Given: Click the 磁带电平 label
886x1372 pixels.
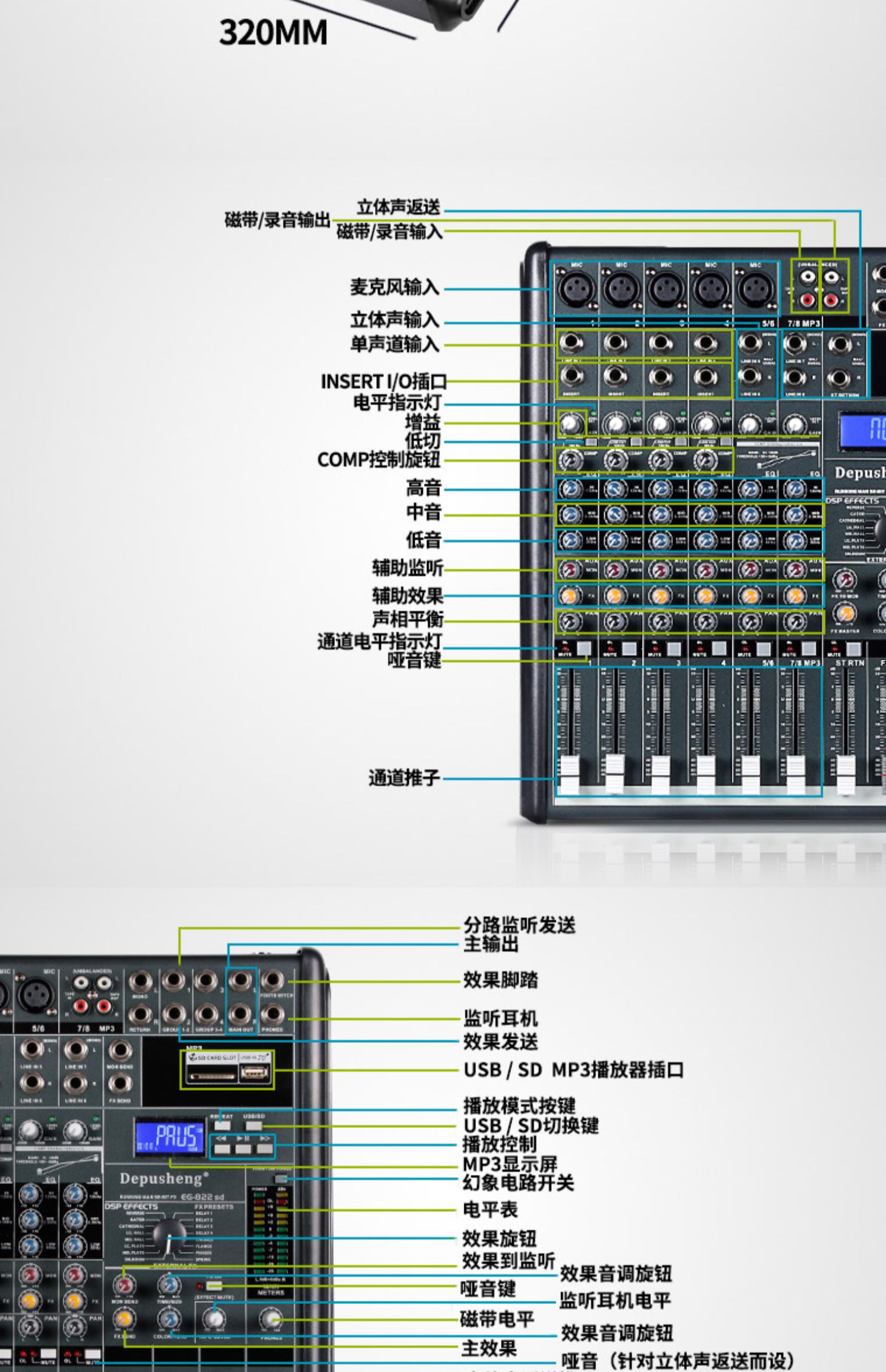Looking at the screenshot, I should 497,1319.
